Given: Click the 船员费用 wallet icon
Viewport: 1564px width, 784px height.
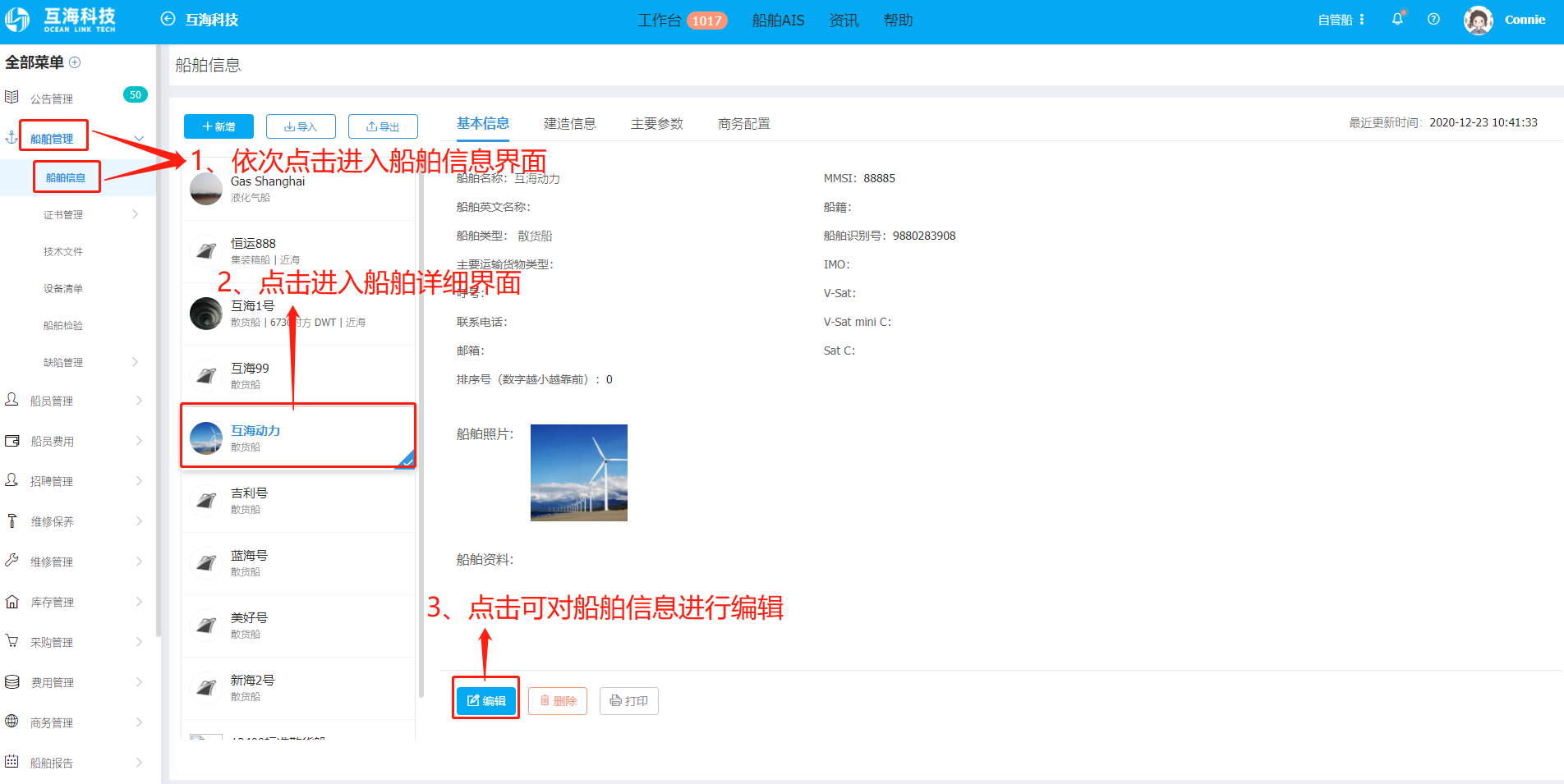Looking at the screenshot, I should (x=11, y=441).
